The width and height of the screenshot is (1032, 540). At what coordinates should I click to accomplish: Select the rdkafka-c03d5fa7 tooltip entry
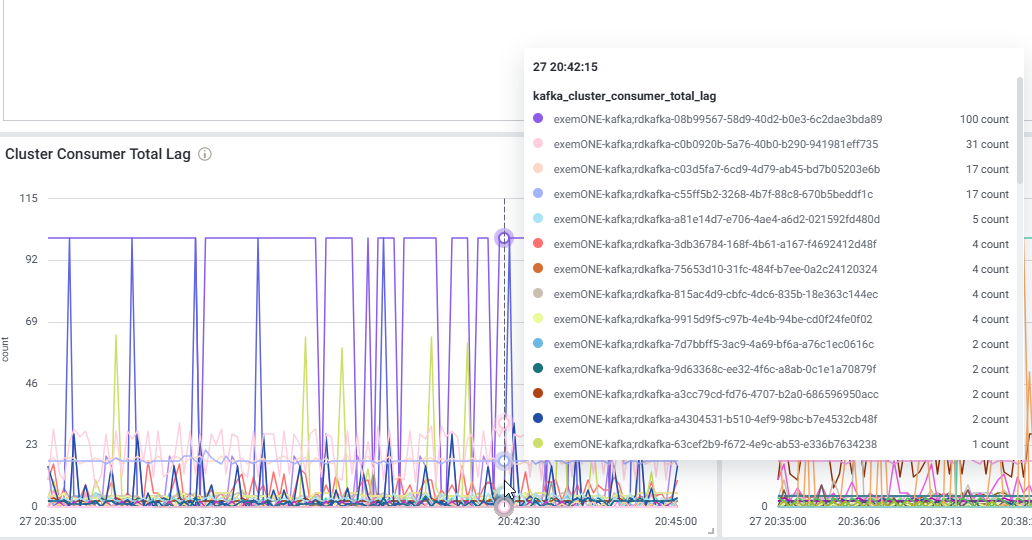716,169
